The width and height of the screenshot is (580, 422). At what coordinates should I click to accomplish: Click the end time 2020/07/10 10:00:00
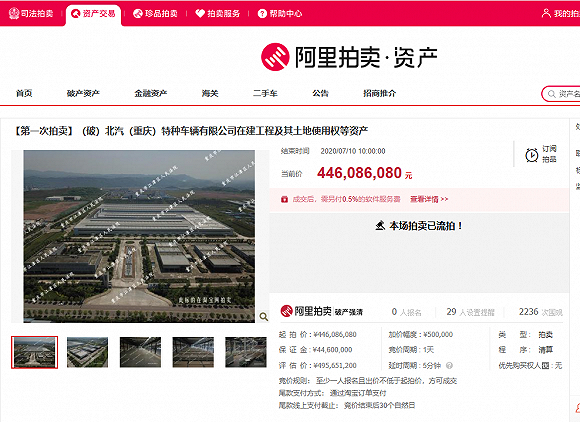click(353, 151)
